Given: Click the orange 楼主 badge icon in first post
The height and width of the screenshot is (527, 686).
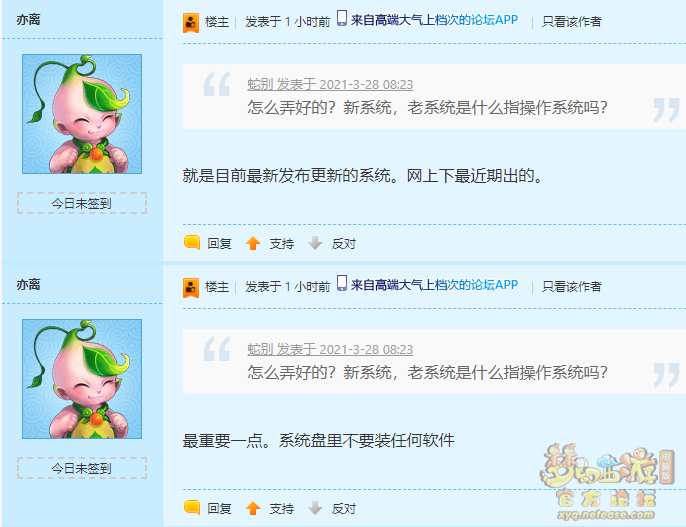Looking at the screenshot, I should point(191,23).
